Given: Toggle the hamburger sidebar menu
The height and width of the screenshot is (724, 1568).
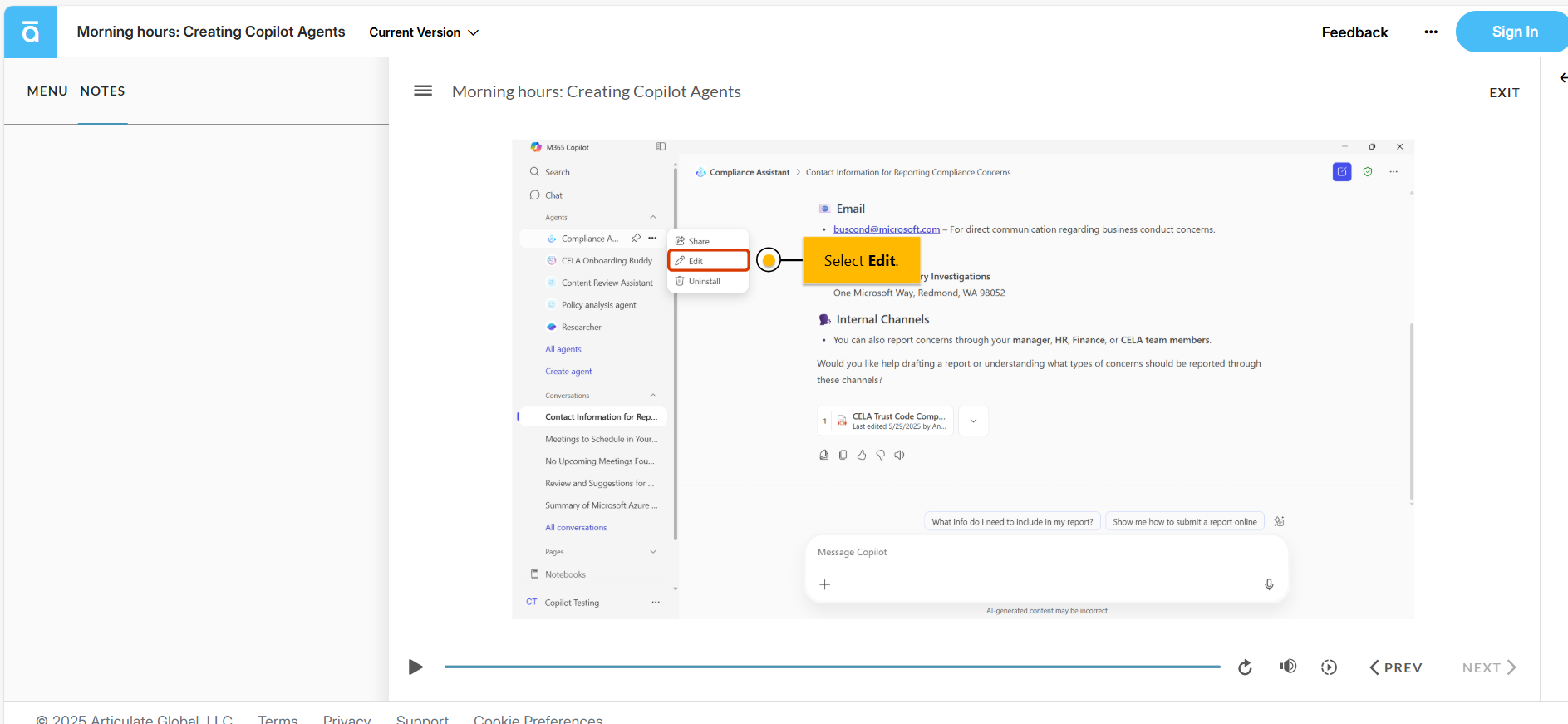Looking at the screenshot, I should point(423,91).
